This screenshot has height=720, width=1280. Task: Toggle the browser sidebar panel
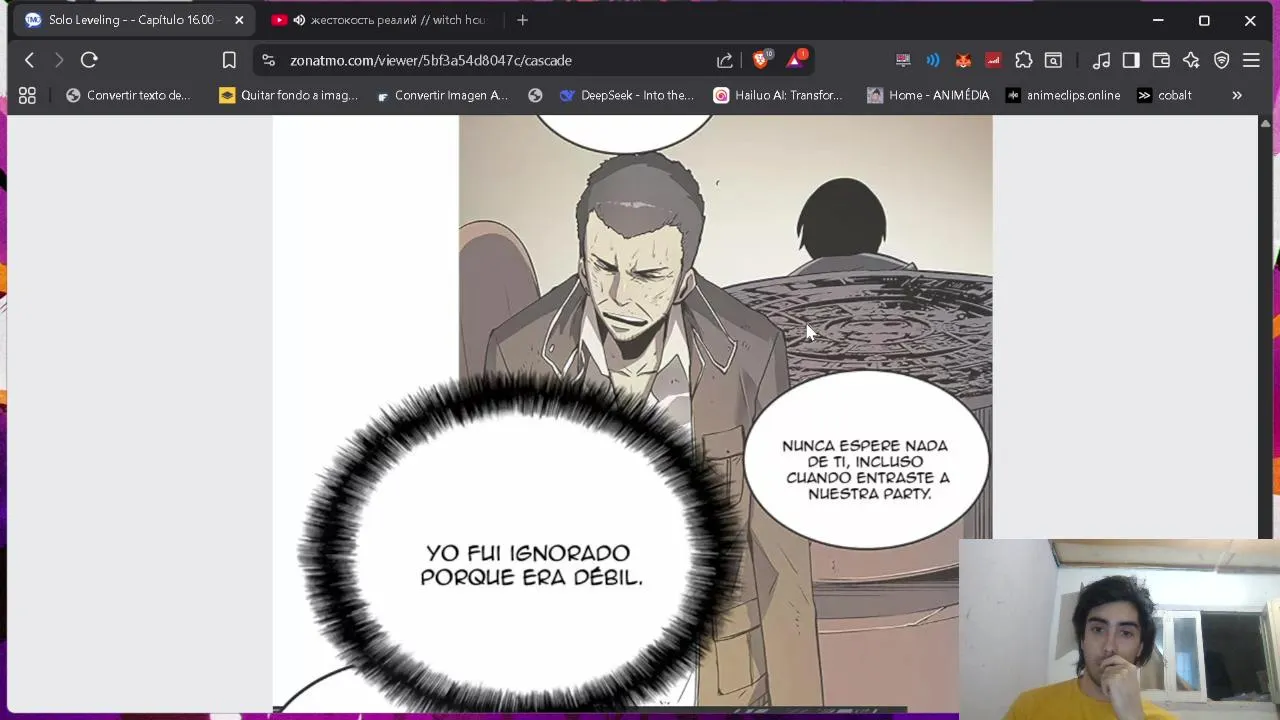pyautogui.click(x=1131, y=60)
